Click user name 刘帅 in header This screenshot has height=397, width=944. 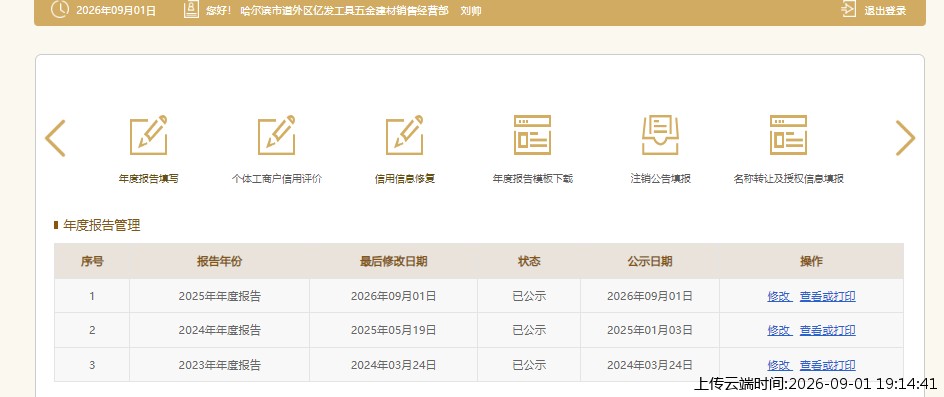click(471, 11)
